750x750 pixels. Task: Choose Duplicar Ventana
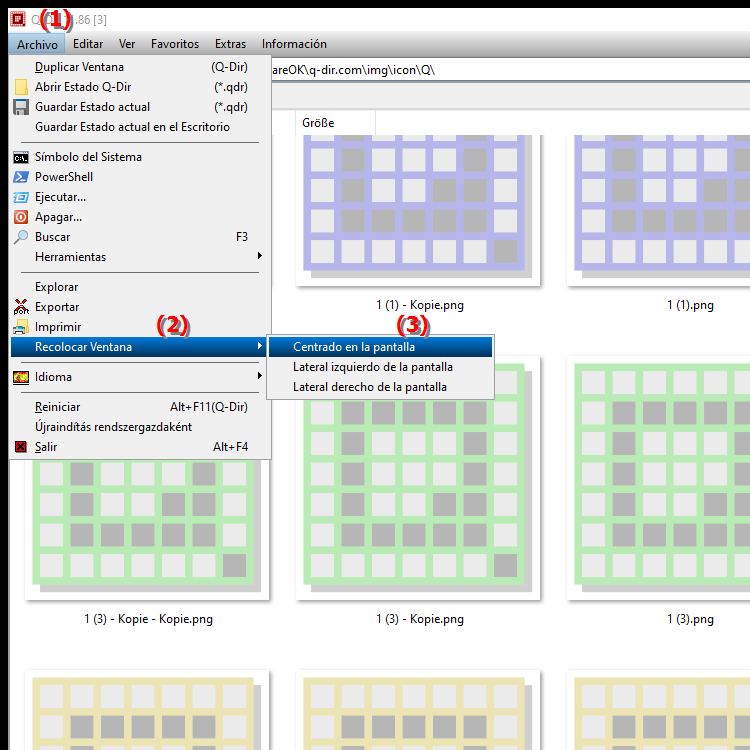tap(141, 67)
